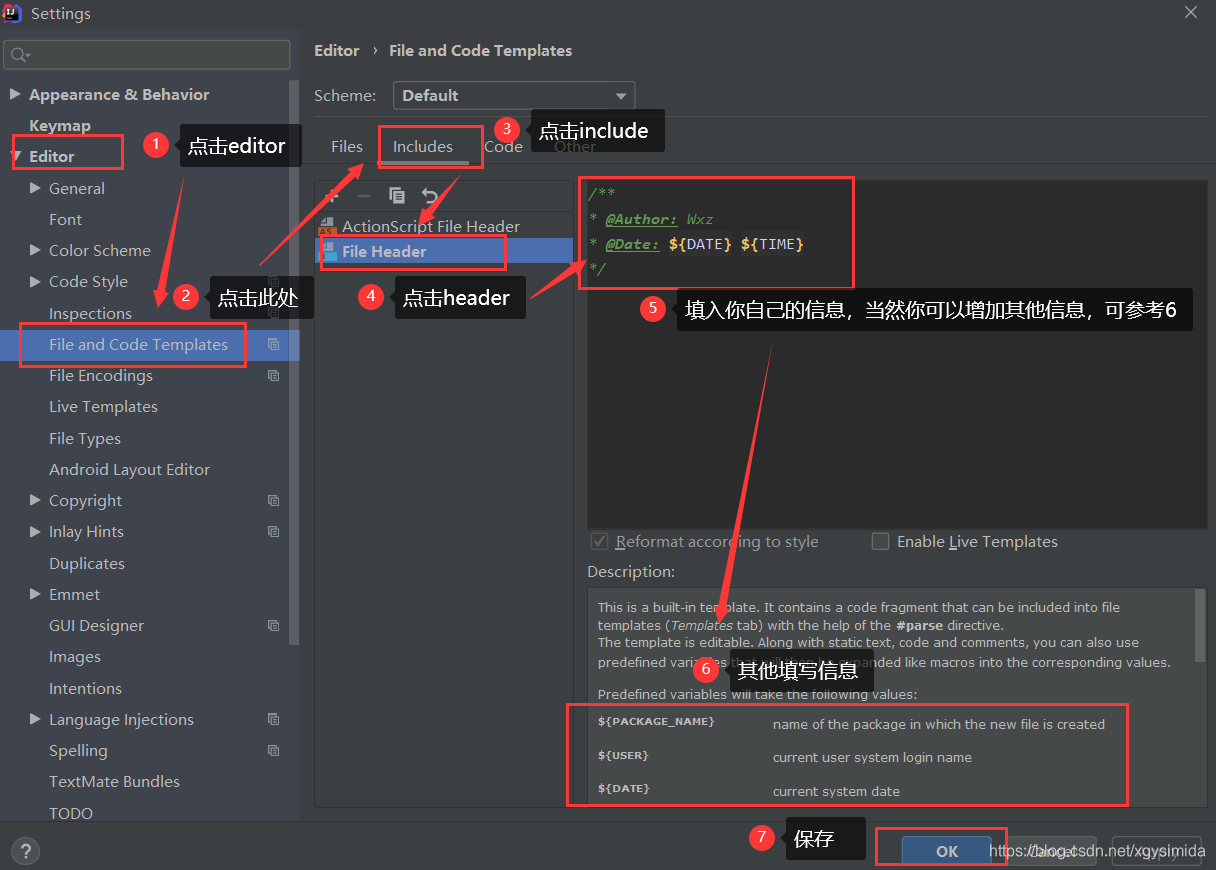Open the Scheme dropdown showing Default

[x=513, y=95]
